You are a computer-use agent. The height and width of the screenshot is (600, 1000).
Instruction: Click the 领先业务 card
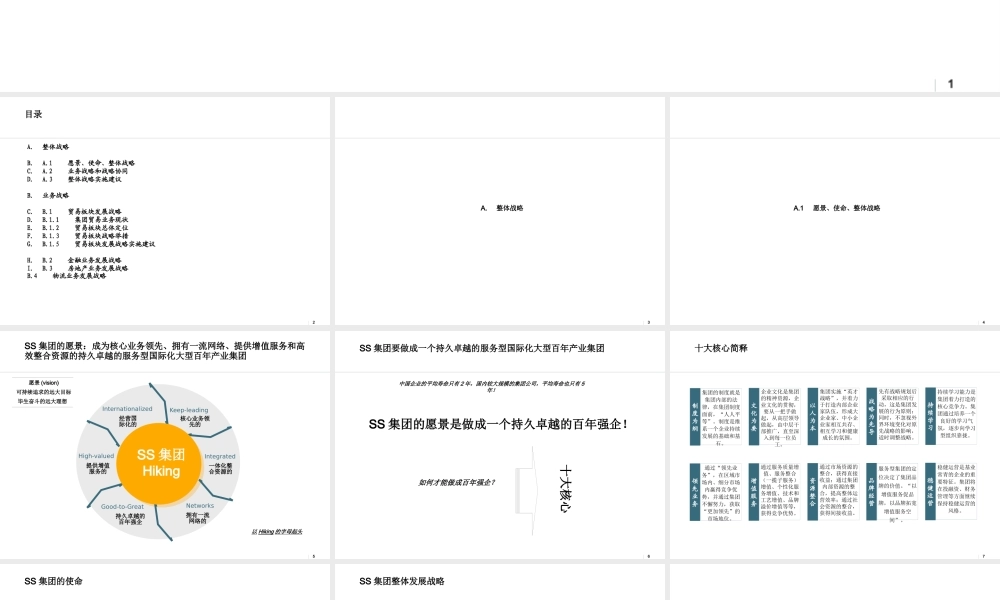click(x=716, y=492)
